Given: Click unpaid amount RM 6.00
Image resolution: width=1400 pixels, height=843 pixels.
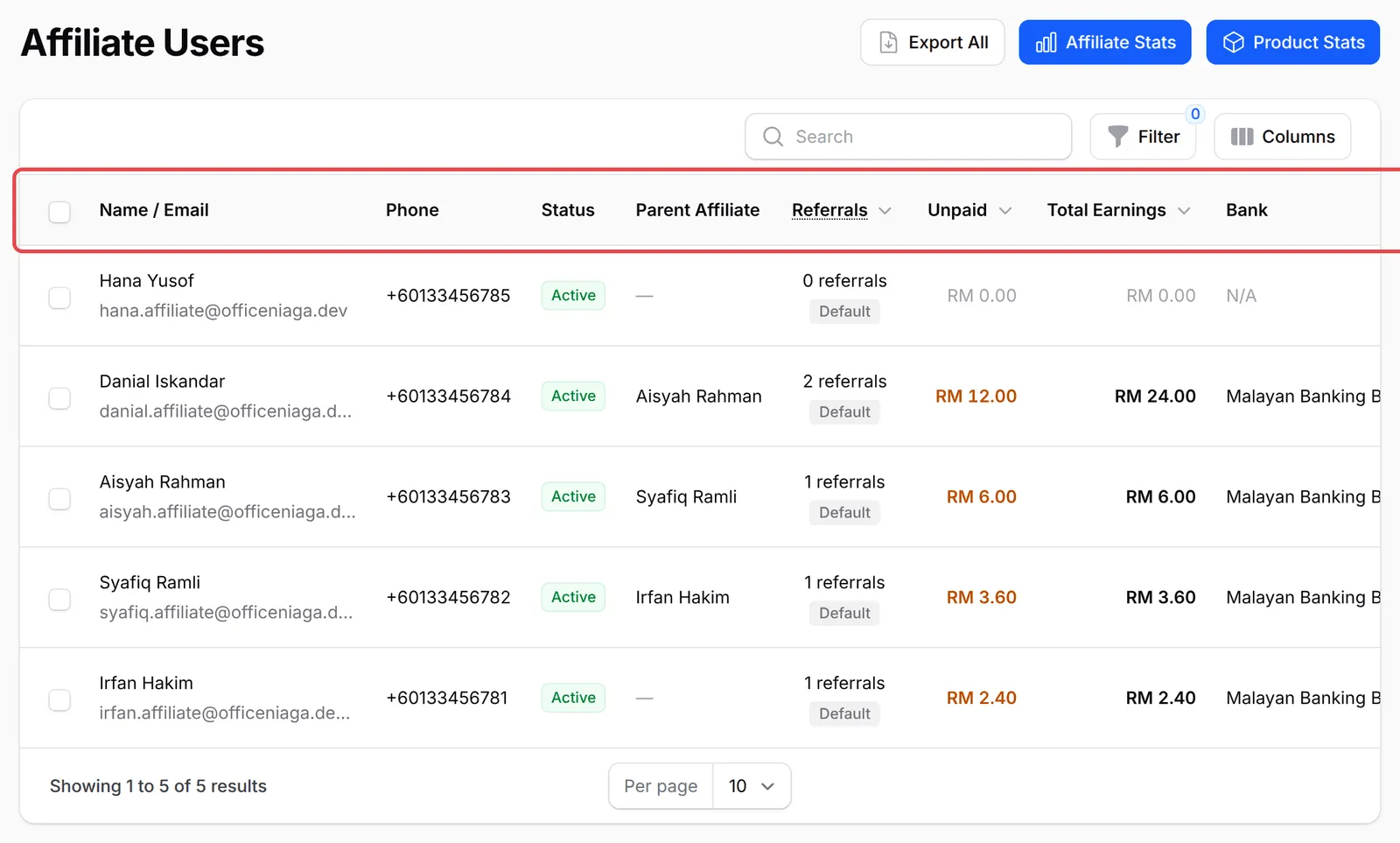Looking at the screenshot, I should 981,497.
